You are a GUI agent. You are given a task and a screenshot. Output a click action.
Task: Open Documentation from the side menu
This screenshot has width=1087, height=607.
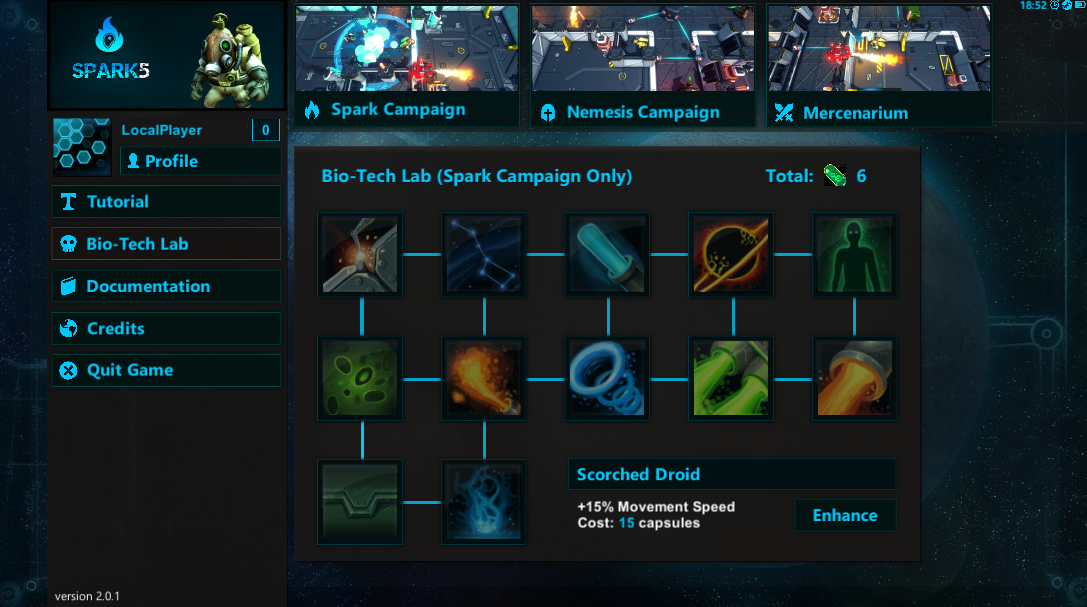(x=166, y=286)
